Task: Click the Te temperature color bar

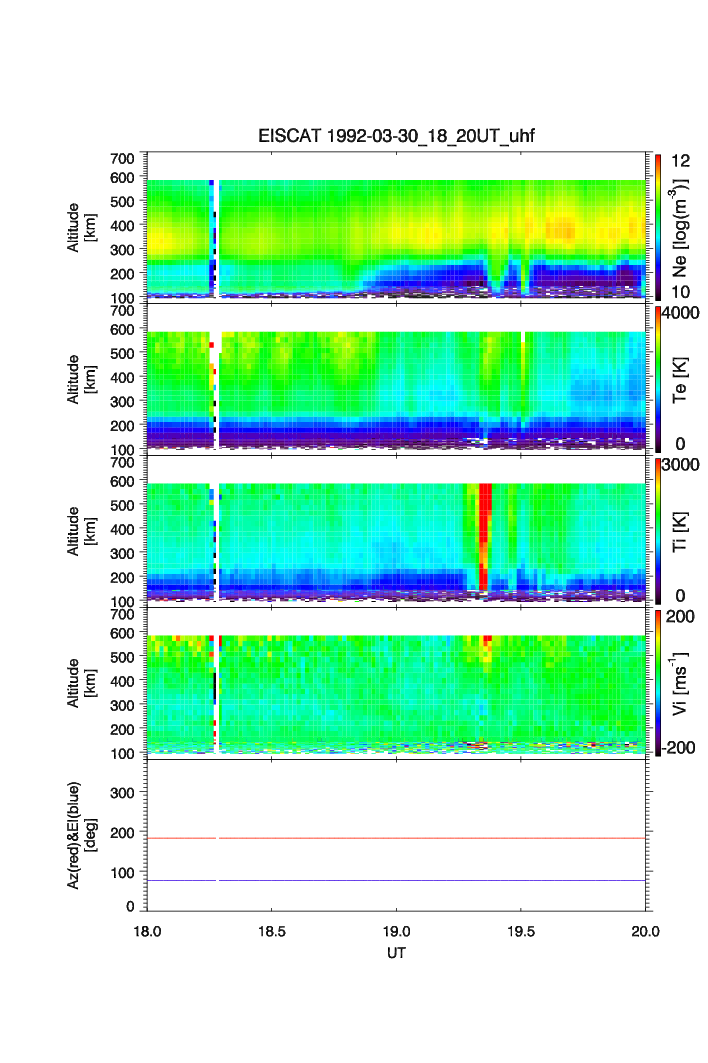Action: (x=658, y=379)
